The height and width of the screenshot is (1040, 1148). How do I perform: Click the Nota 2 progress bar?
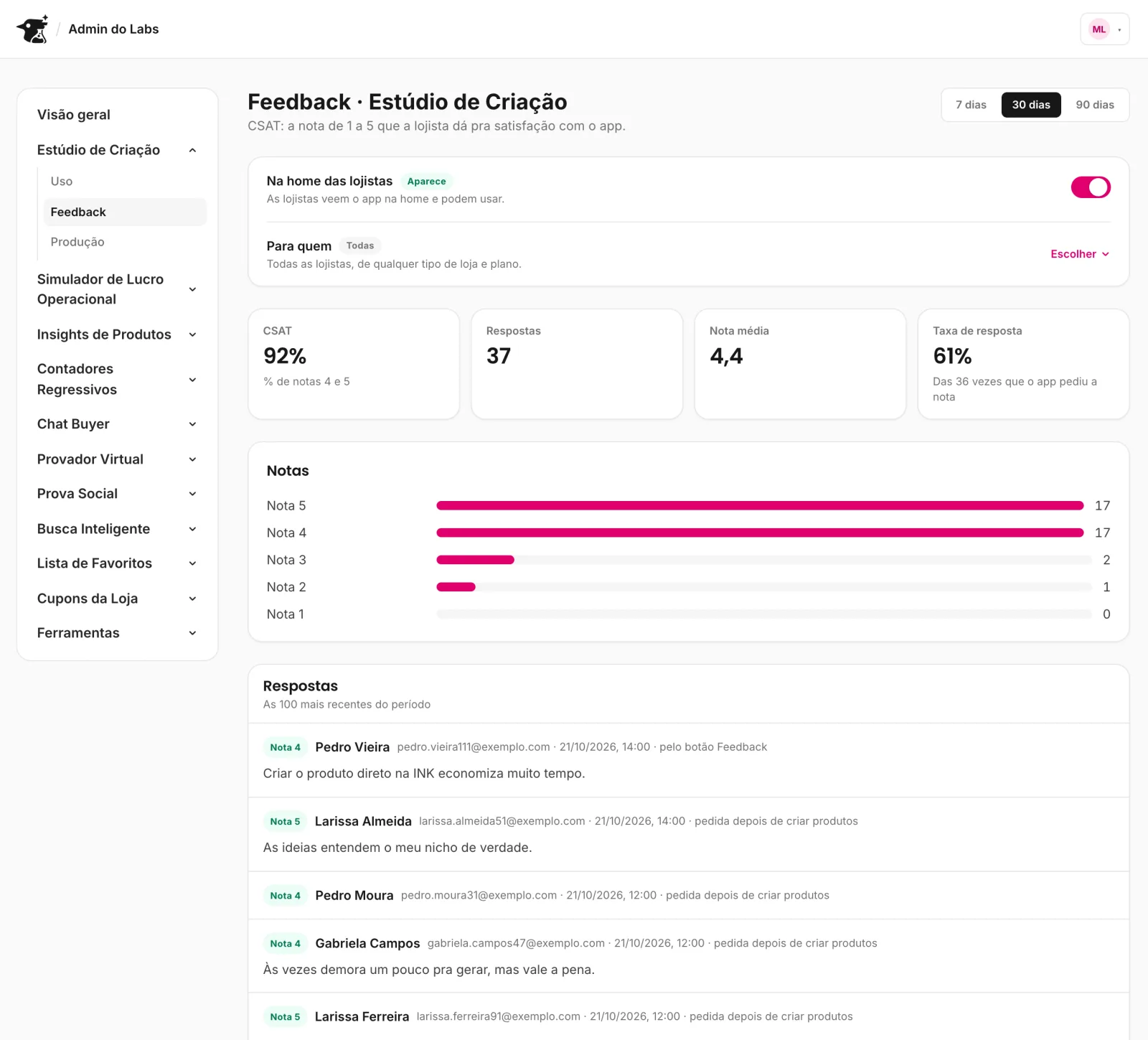(764, 587)
